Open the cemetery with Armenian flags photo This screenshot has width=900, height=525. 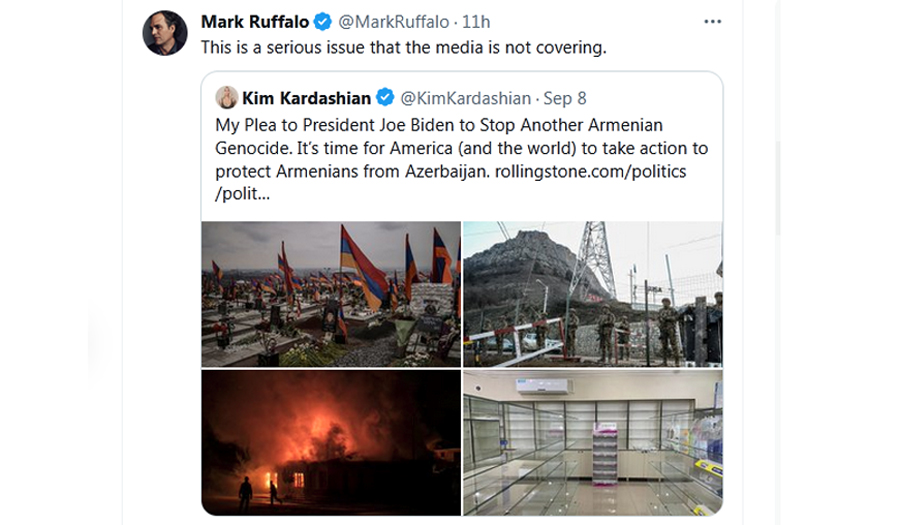click(x=331, y=294)
